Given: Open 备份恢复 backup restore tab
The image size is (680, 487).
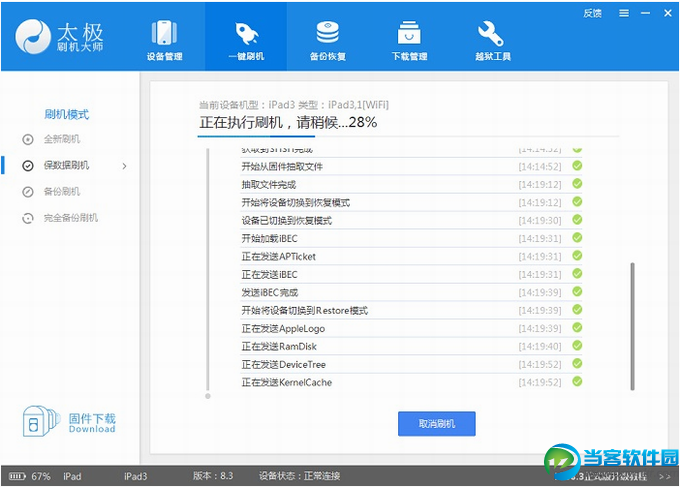Looking at the screenshot, I should tap(327, 40).
